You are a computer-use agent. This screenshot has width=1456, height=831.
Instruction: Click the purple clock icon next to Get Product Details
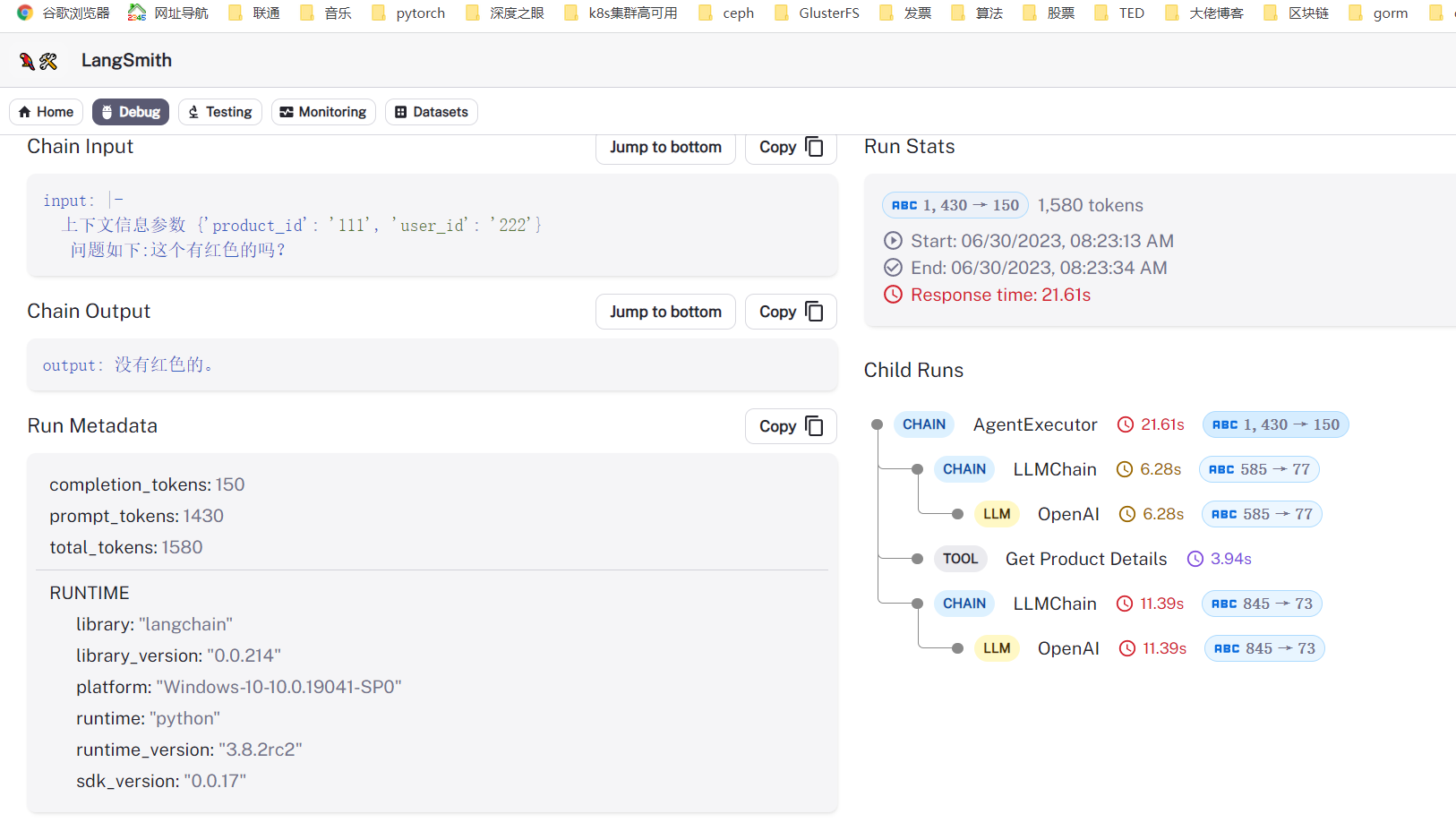(1195, 558)
